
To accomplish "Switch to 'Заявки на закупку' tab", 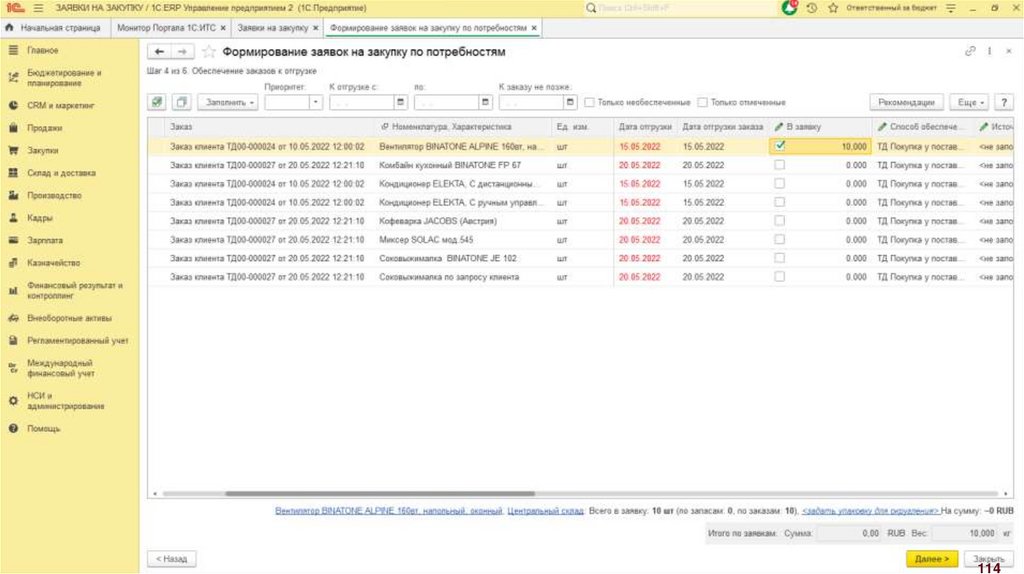I will pyautogui.click(x=274, y=28).
